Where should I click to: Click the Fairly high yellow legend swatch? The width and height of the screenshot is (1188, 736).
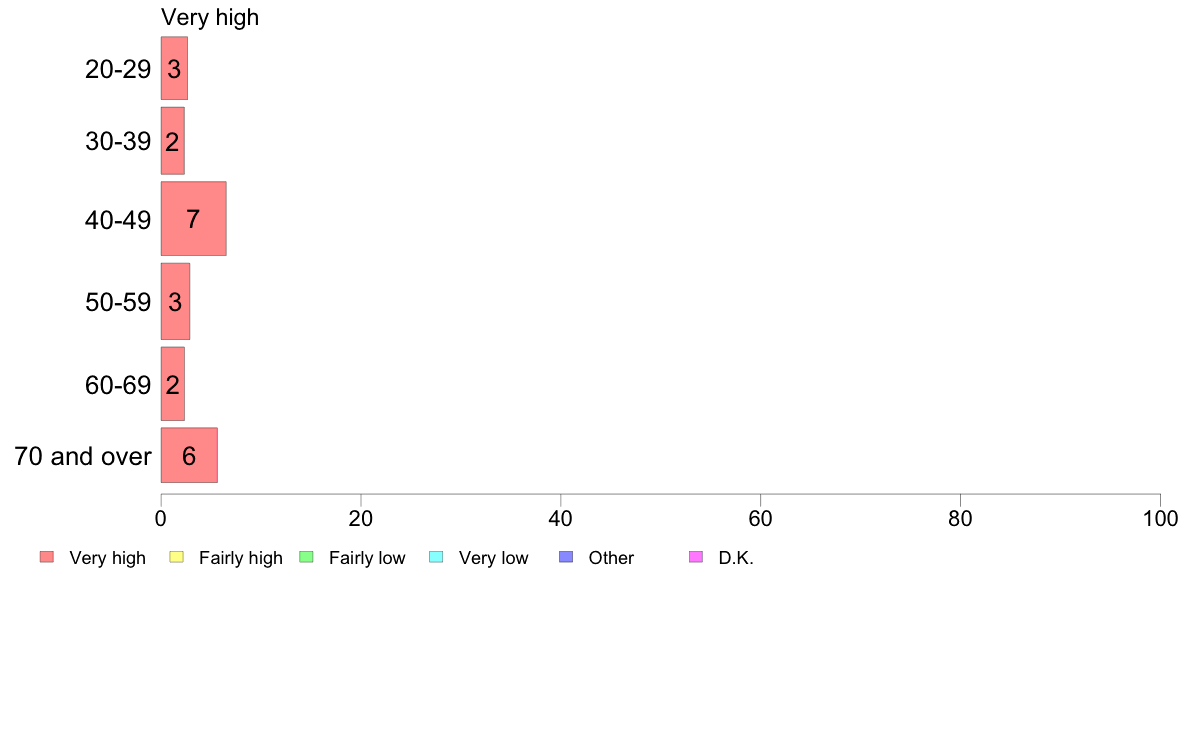(x=177, y=557)
